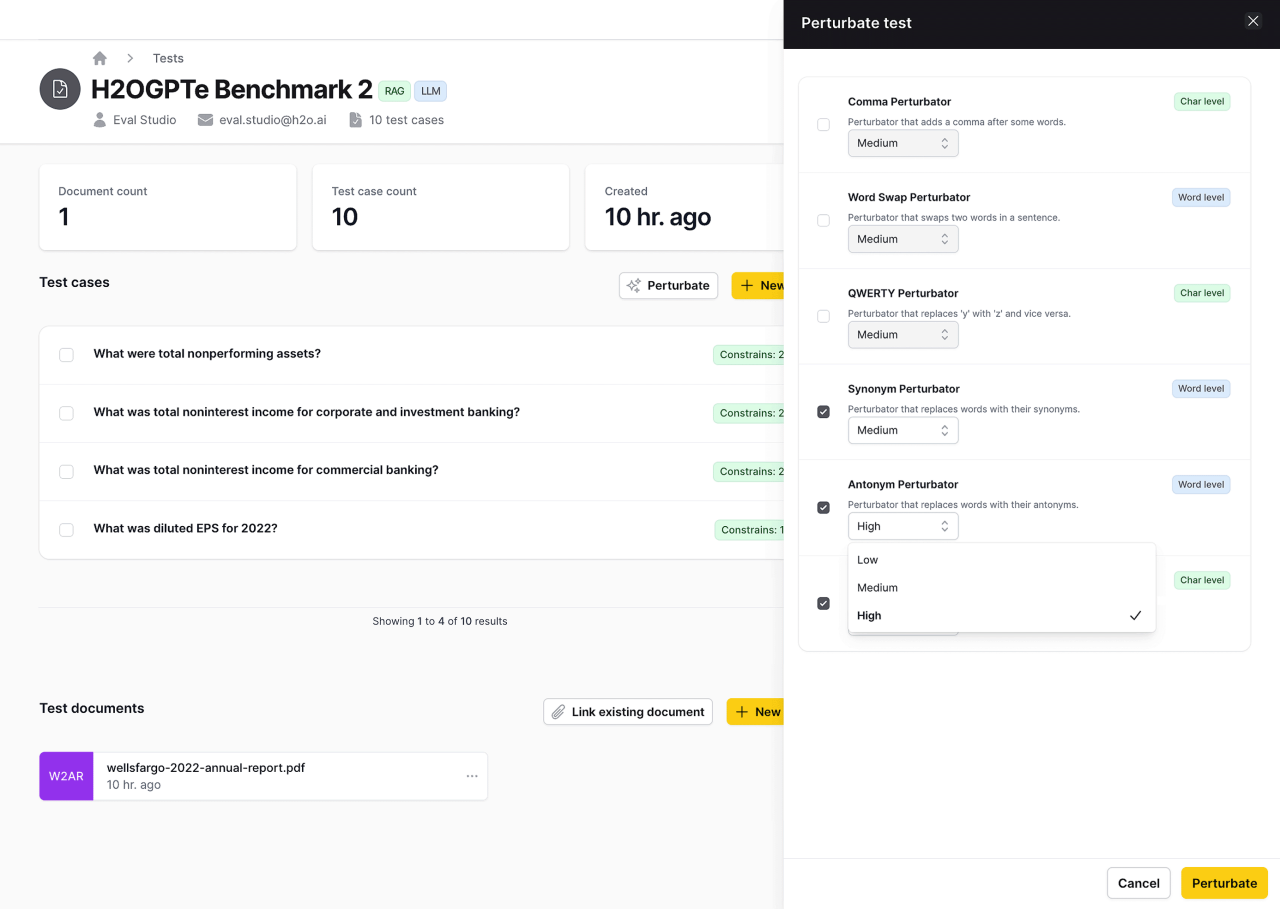This screenshot has height=909, width=1280.
Task: Close the Perturbate test panel
Action: point(1253,21)
